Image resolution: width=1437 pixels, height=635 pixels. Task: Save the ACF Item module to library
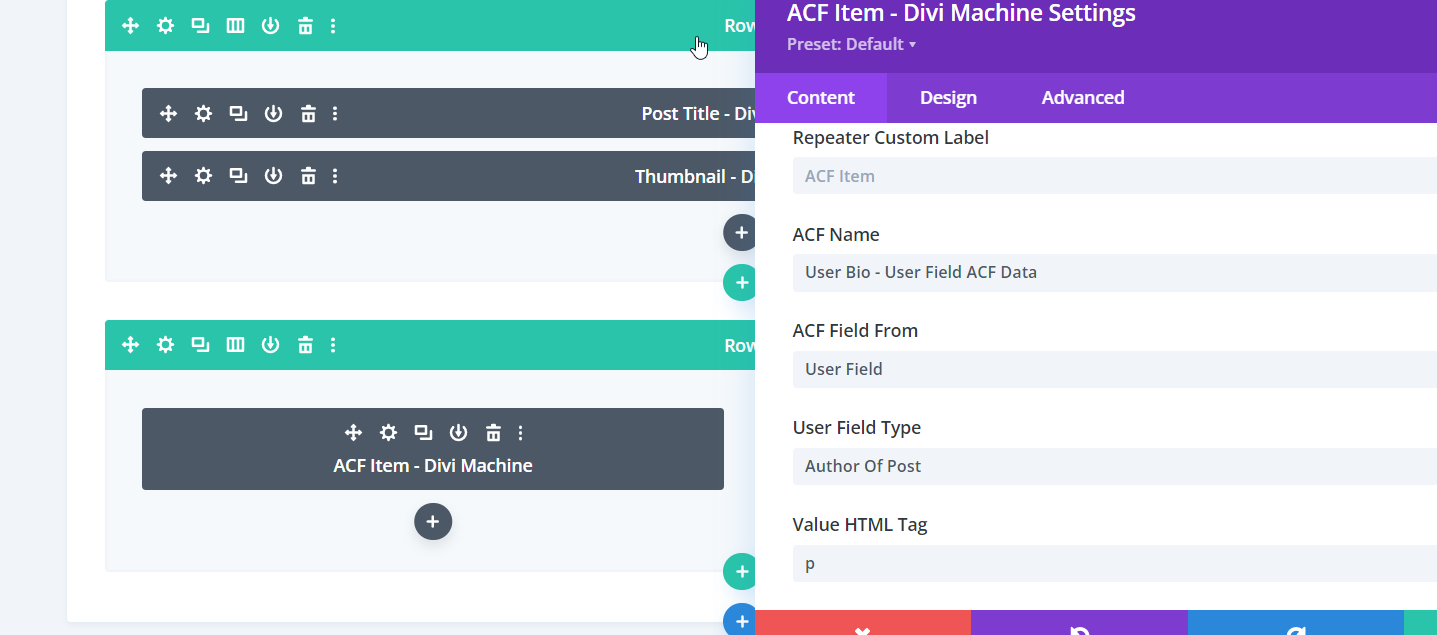[x=458, y=433]
